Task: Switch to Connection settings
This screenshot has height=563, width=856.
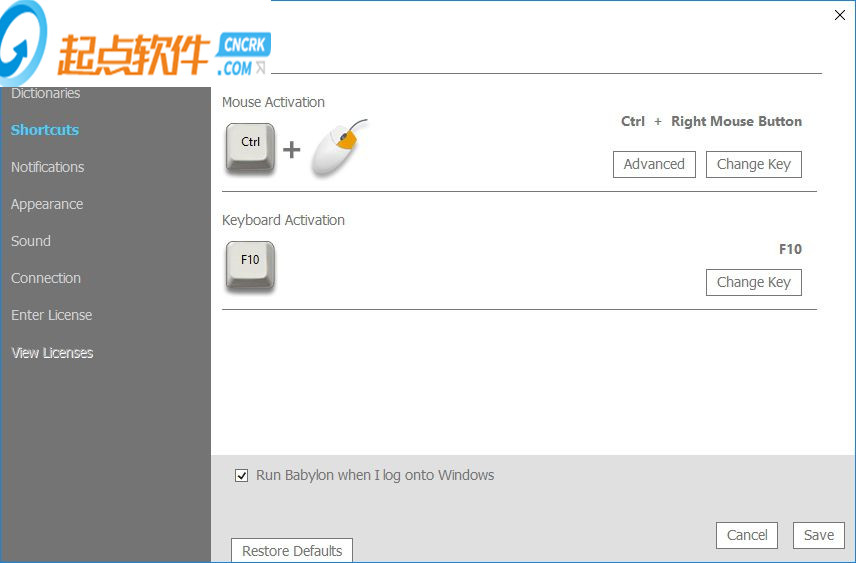Action: tap(46, 278)
